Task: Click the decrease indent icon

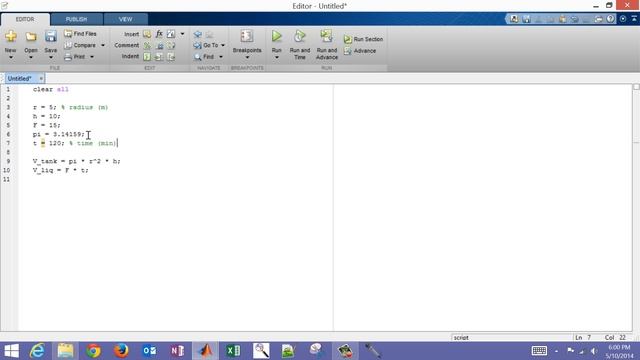Action: click(171, 57)
